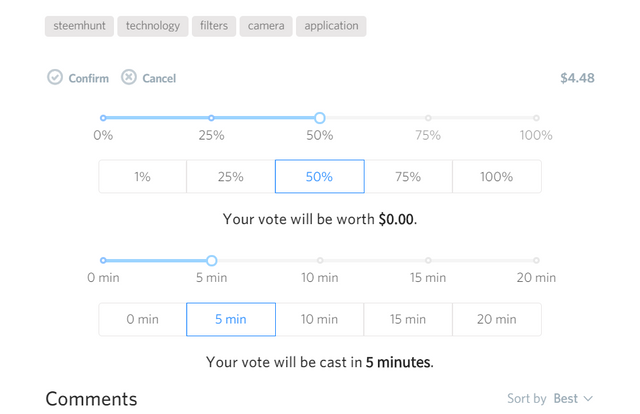
Task: Click the 75% mark on vote slider
Action: coord(428,118)
